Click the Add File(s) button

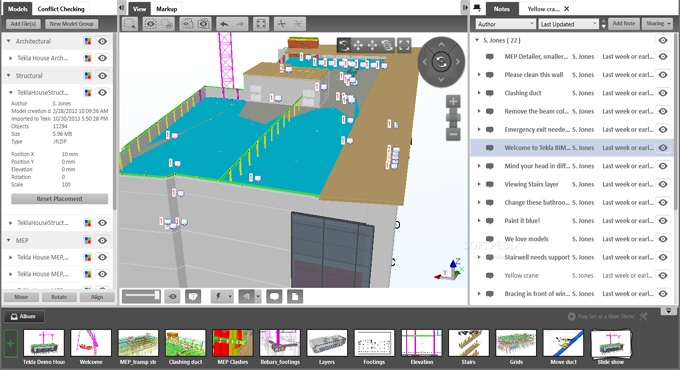(23, 24)
